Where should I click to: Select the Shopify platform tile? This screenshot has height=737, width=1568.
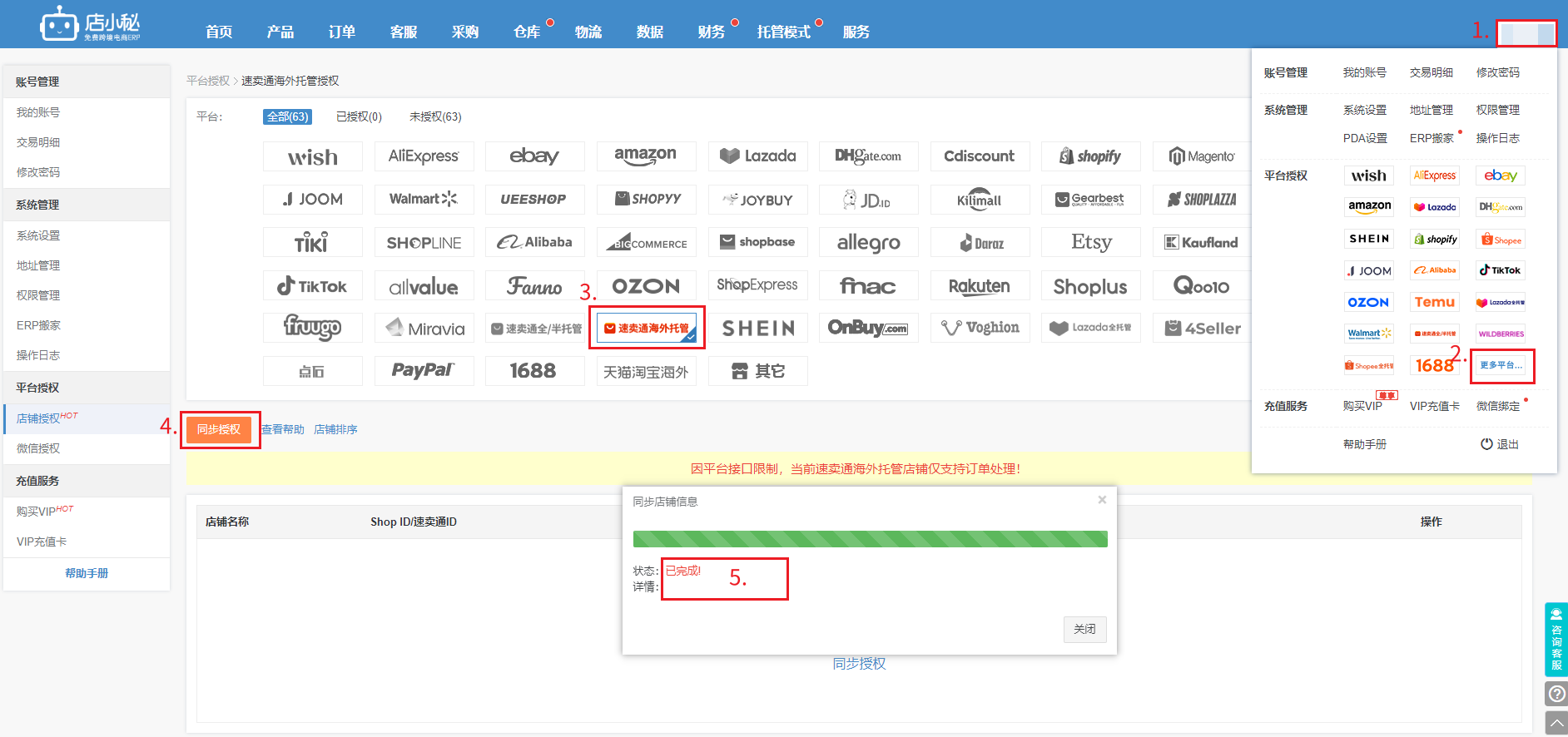click(1090, 156)
